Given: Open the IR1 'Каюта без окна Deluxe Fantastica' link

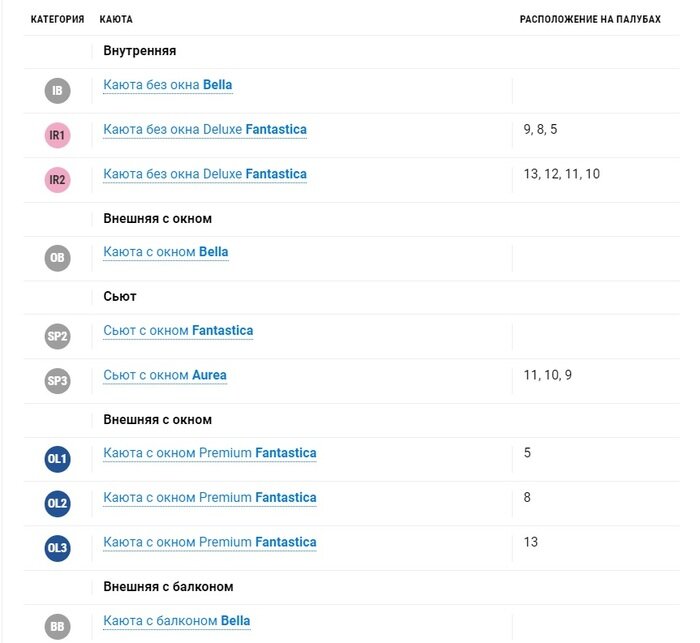Looking at the screenshot, I should (204, 130).
